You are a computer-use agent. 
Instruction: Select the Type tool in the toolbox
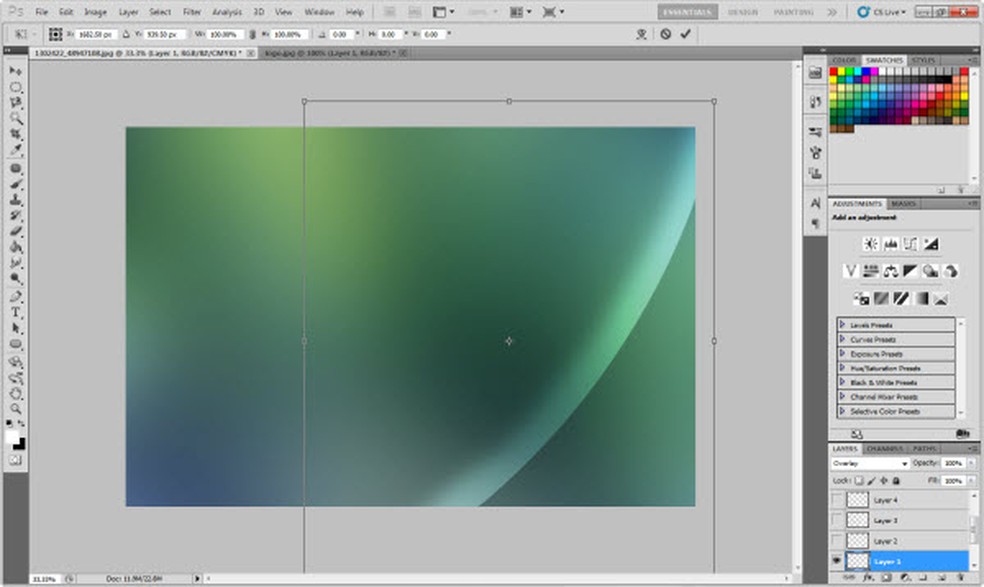(x=16, y=312)
